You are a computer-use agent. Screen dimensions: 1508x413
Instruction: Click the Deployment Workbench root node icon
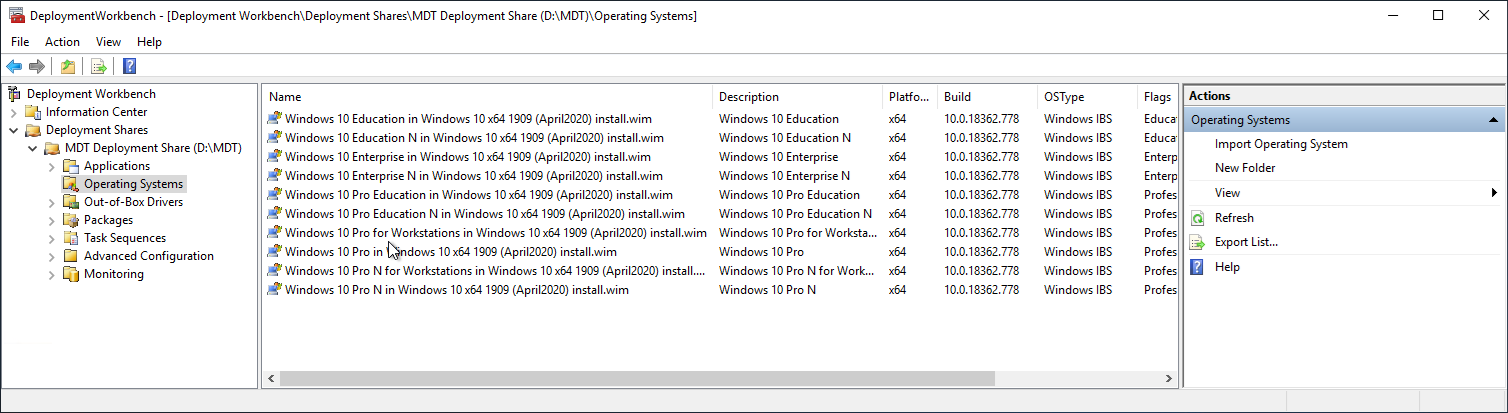pyautogui.click(x=15, y=94)
